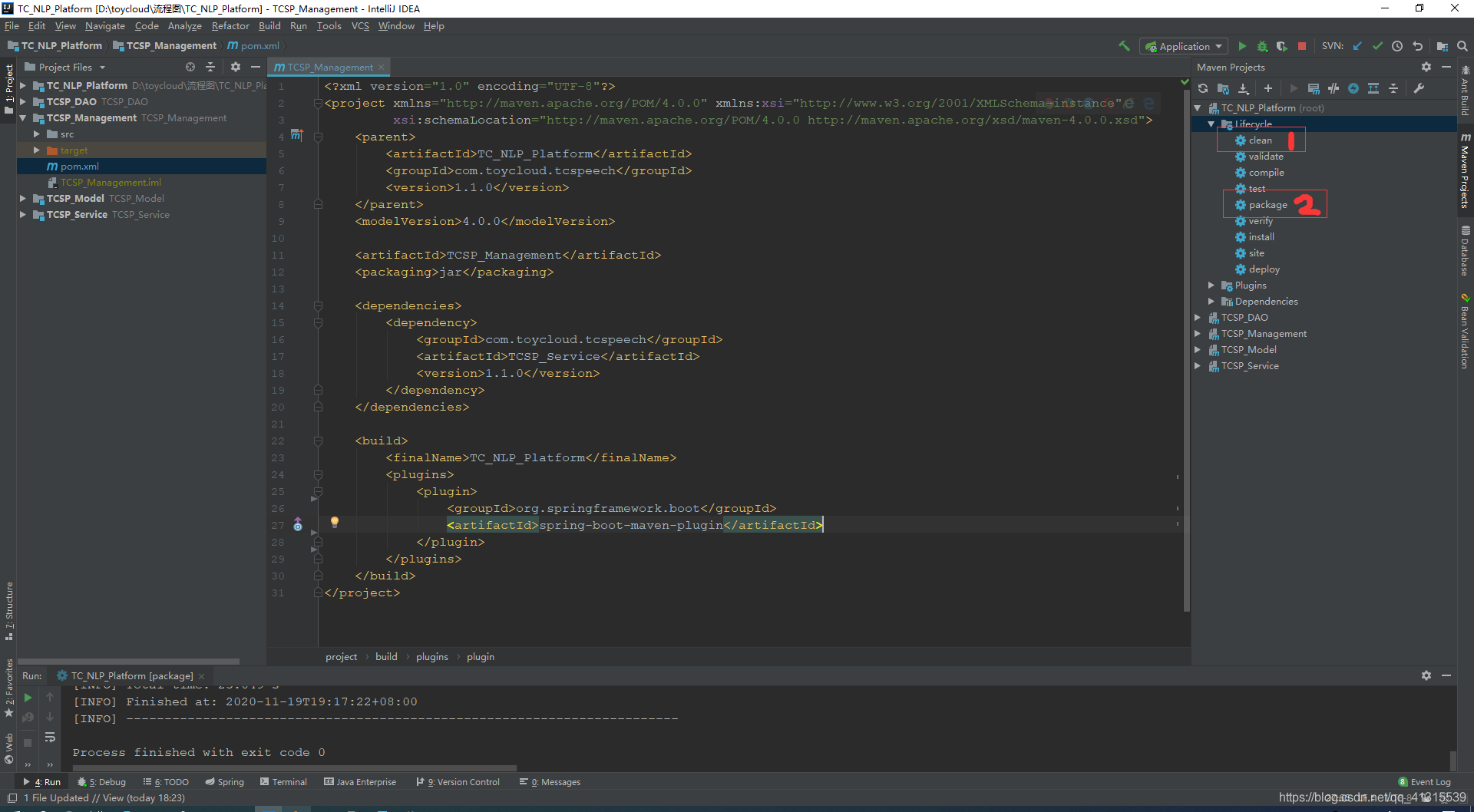Open Project Structure dialog icon

(x=1443, y=46)
